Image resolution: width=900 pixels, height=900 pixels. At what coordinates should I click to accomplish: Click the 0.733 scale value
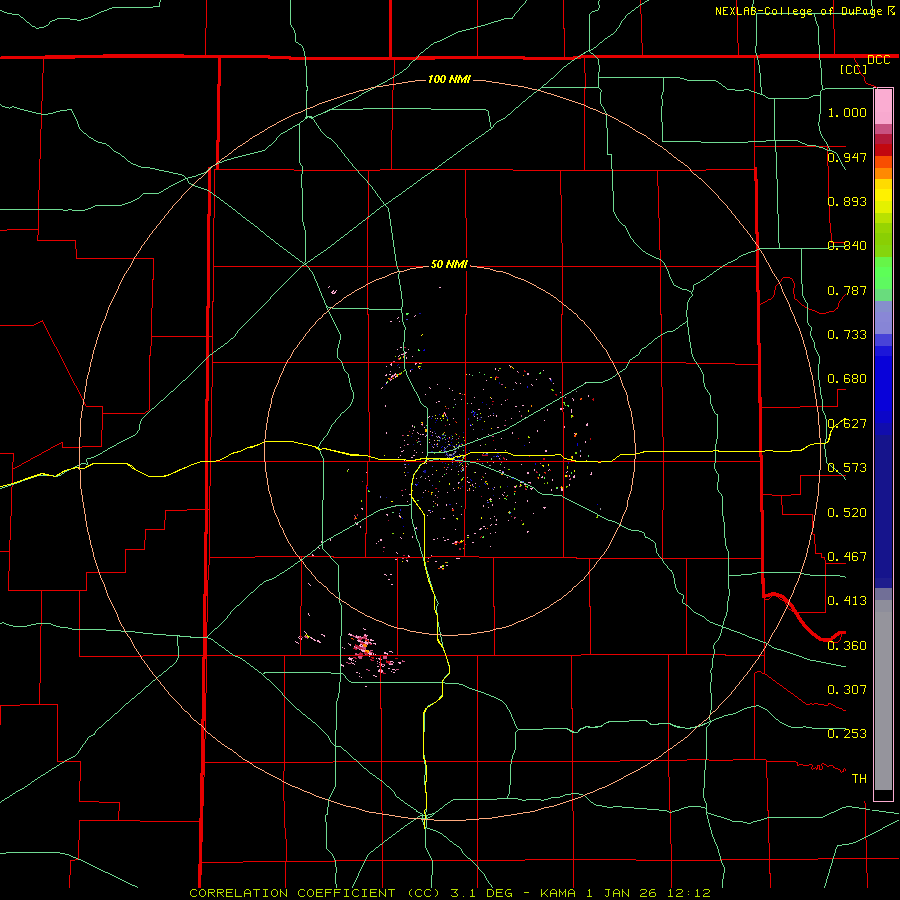pyautogui.click(x=847, y=334)
